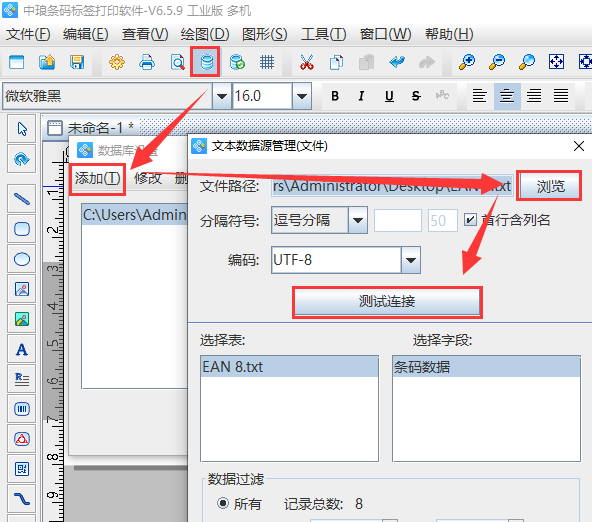Select the barcode drawing tool

22,409
